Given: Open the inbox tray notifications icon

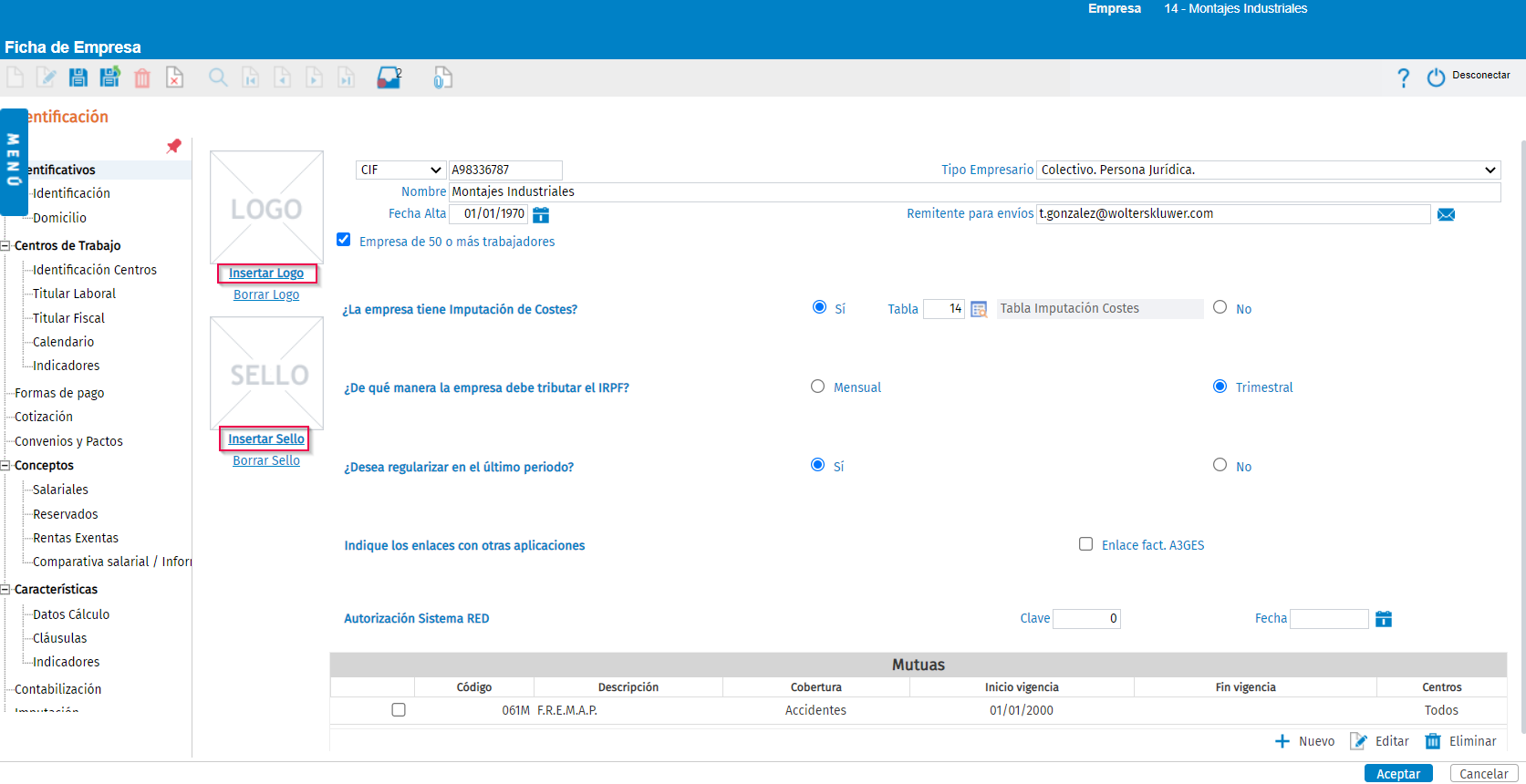Looking at the screenshot, I should (x=389, y=77).
